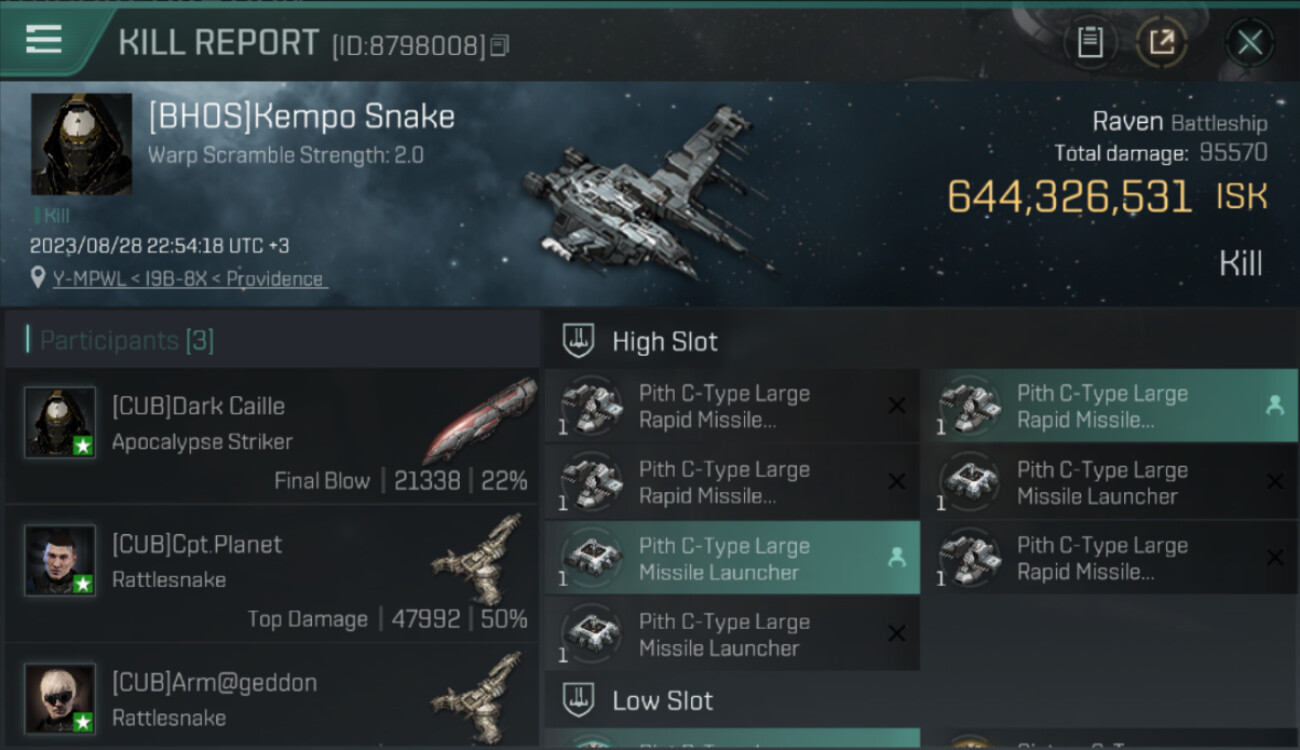The image size is (1300, 750).
Task: Share the kill report externally
Action: click(1162, 42)
